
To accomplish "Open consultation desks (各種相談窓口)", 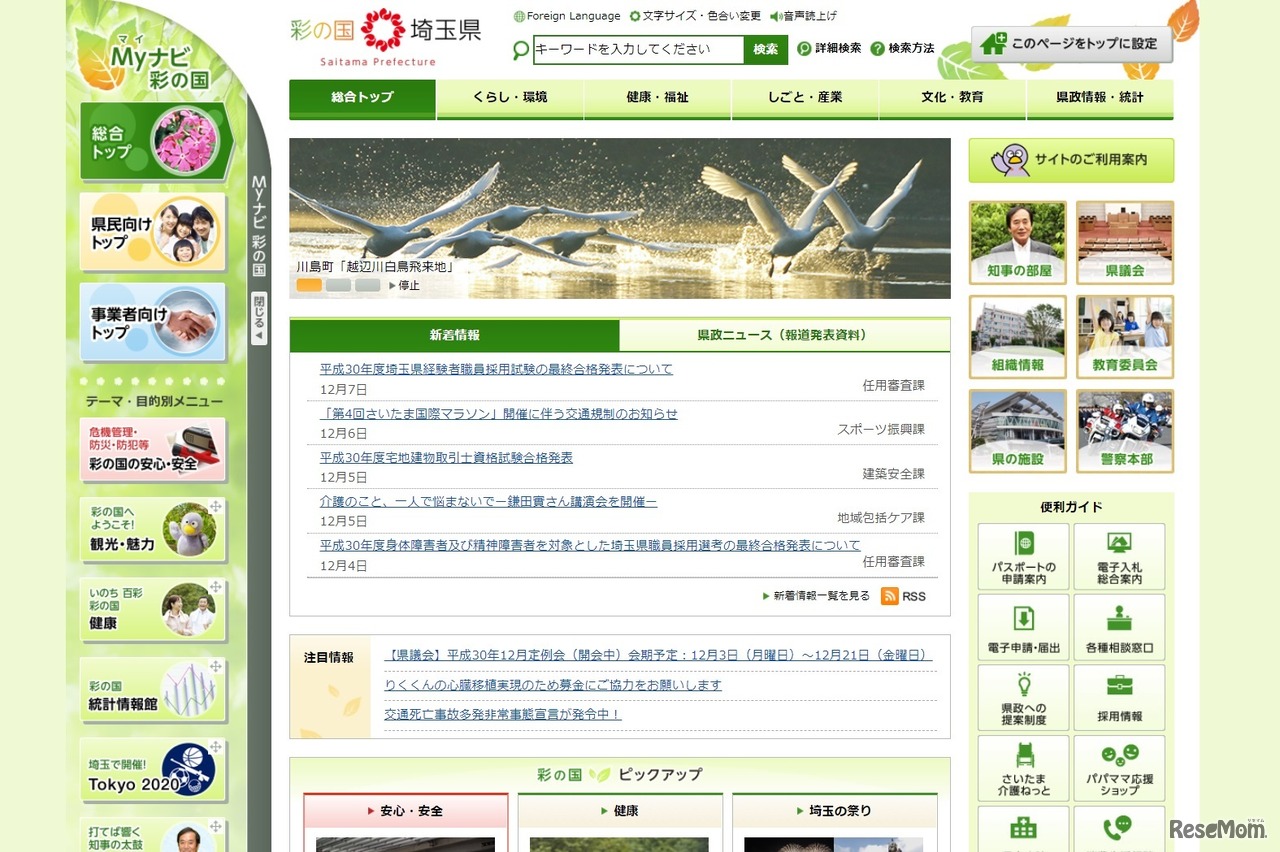I will click(1119, 627).
